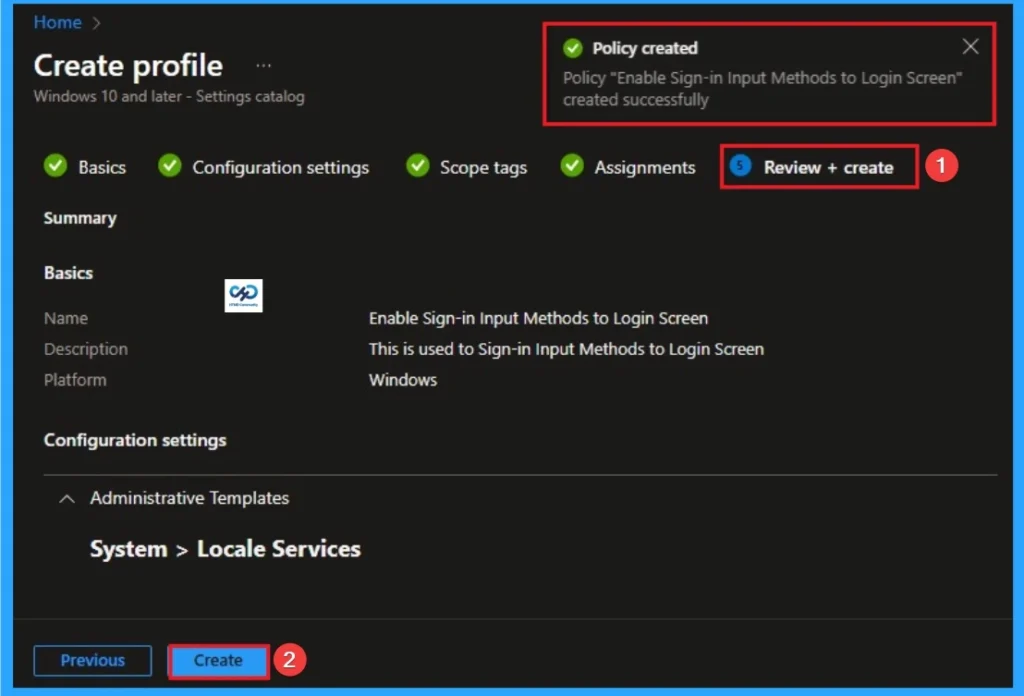Open the ellipsis menu beside Create profile
The width and height of the screenshot is (1024, 696).
[262, 64]
